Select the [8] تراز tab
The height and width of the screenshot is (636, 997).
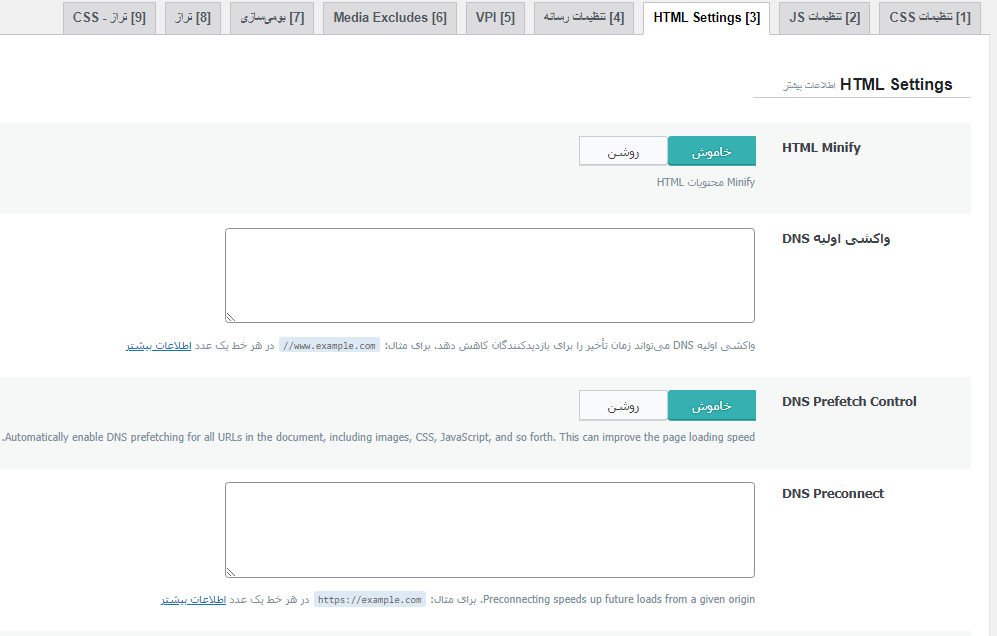point(192,18)
